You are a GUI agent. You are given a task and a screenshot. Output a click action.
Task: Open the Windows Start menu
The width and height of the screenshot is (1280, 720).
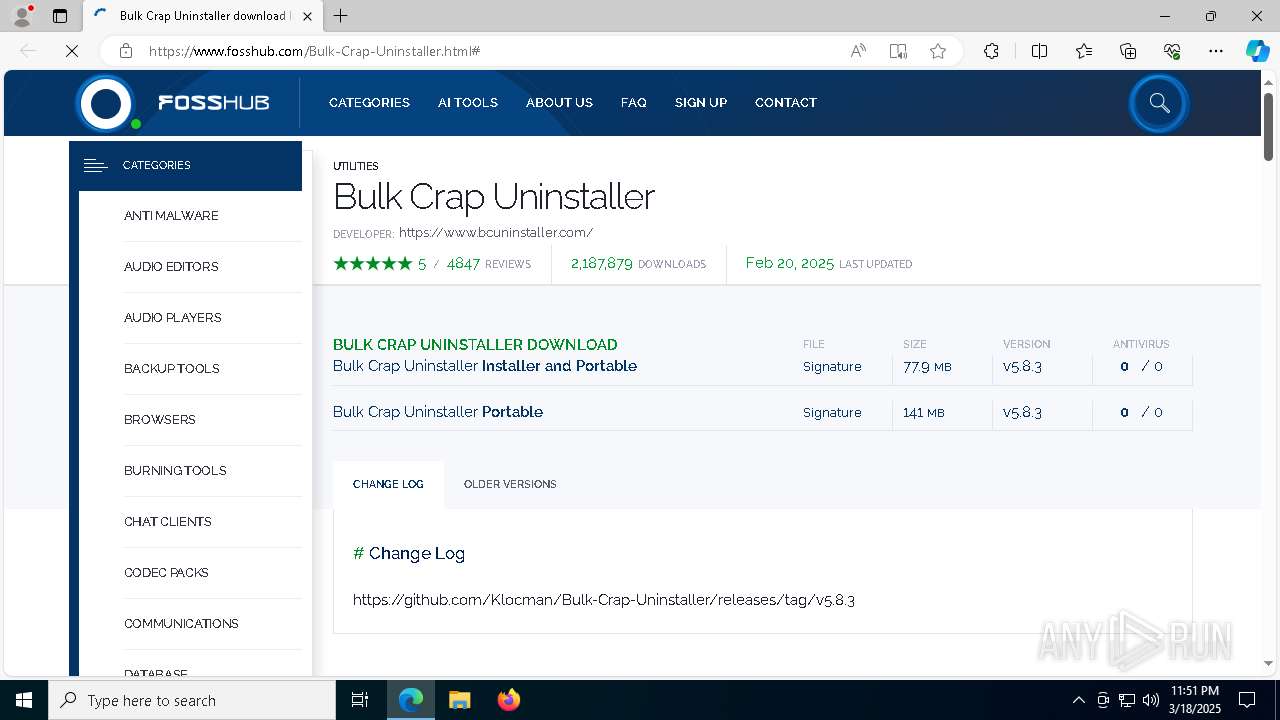[24, 700]
